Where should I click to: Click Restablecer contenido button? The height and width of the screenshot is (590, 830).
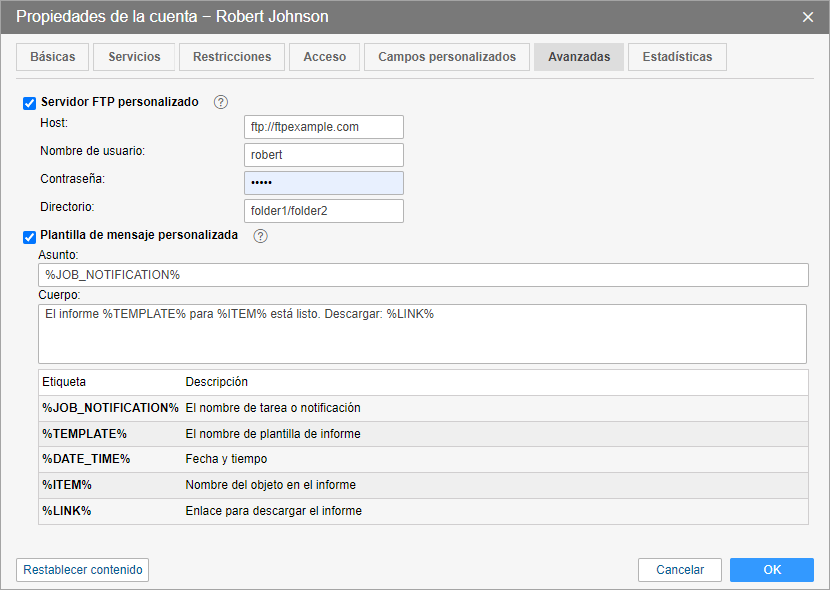pyautogui.click(x=83, y=570)
